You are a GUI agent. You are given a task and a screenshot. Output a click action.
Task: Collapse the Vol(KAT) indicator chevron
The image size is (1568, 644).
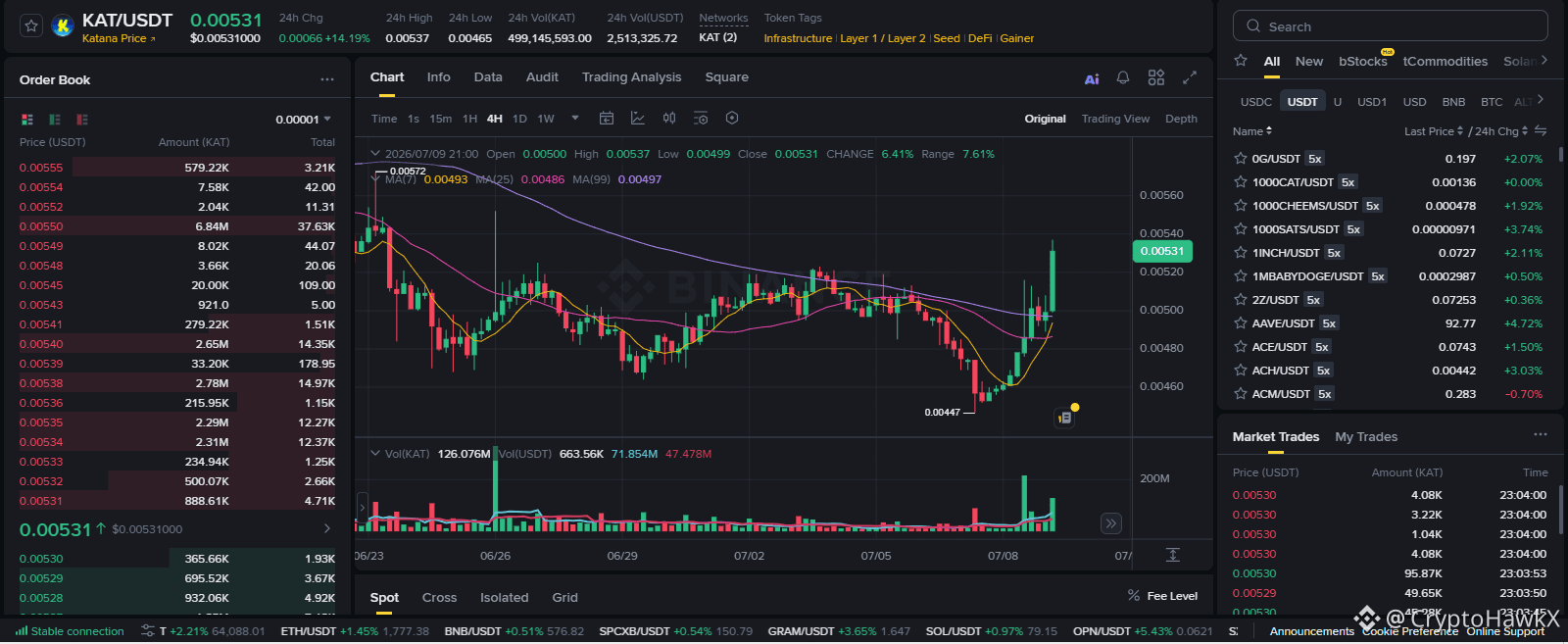(x=374, y=453)
